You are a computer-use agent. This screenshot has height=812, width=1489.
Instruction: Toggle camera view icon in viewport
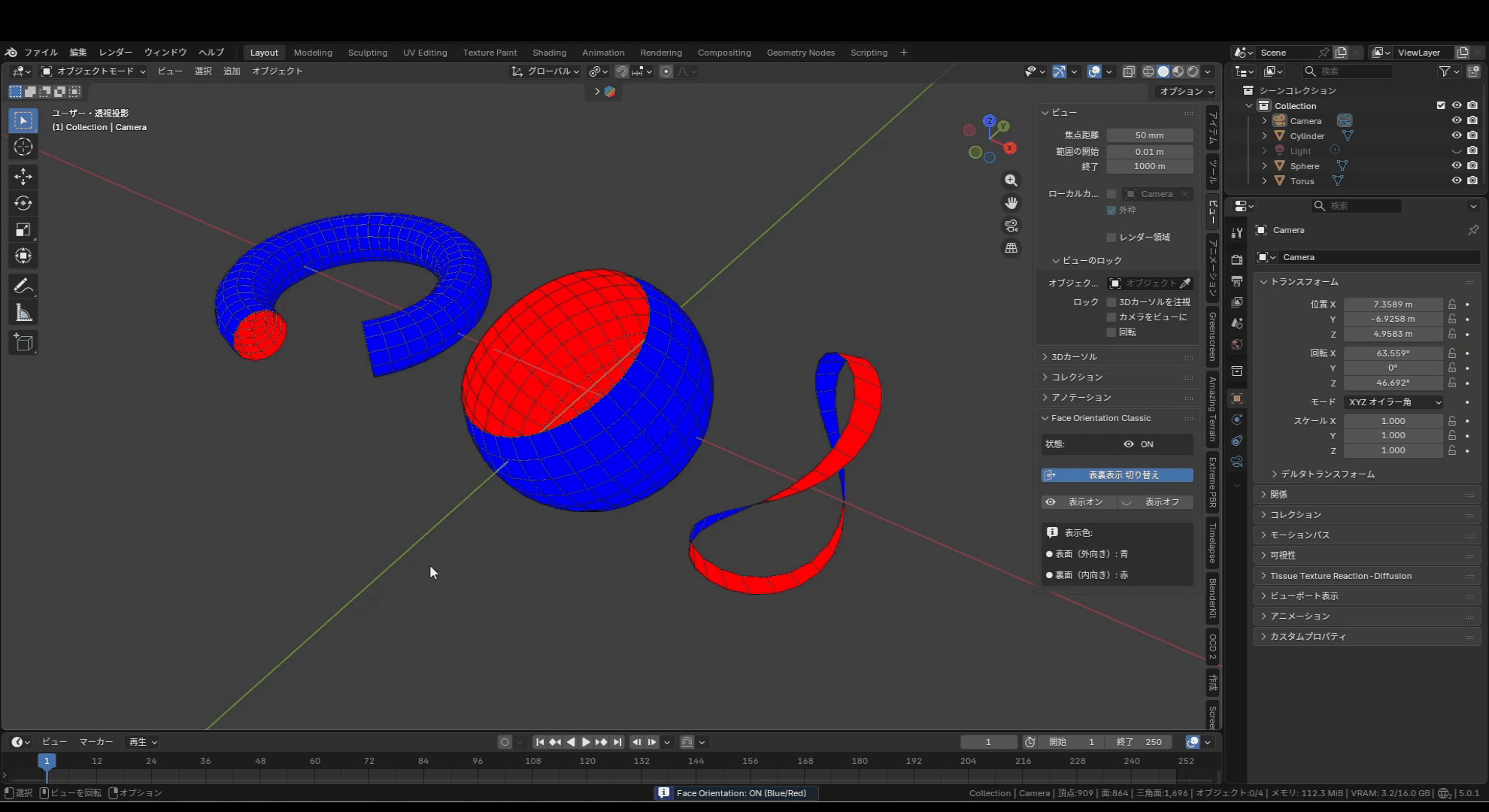1011,226
